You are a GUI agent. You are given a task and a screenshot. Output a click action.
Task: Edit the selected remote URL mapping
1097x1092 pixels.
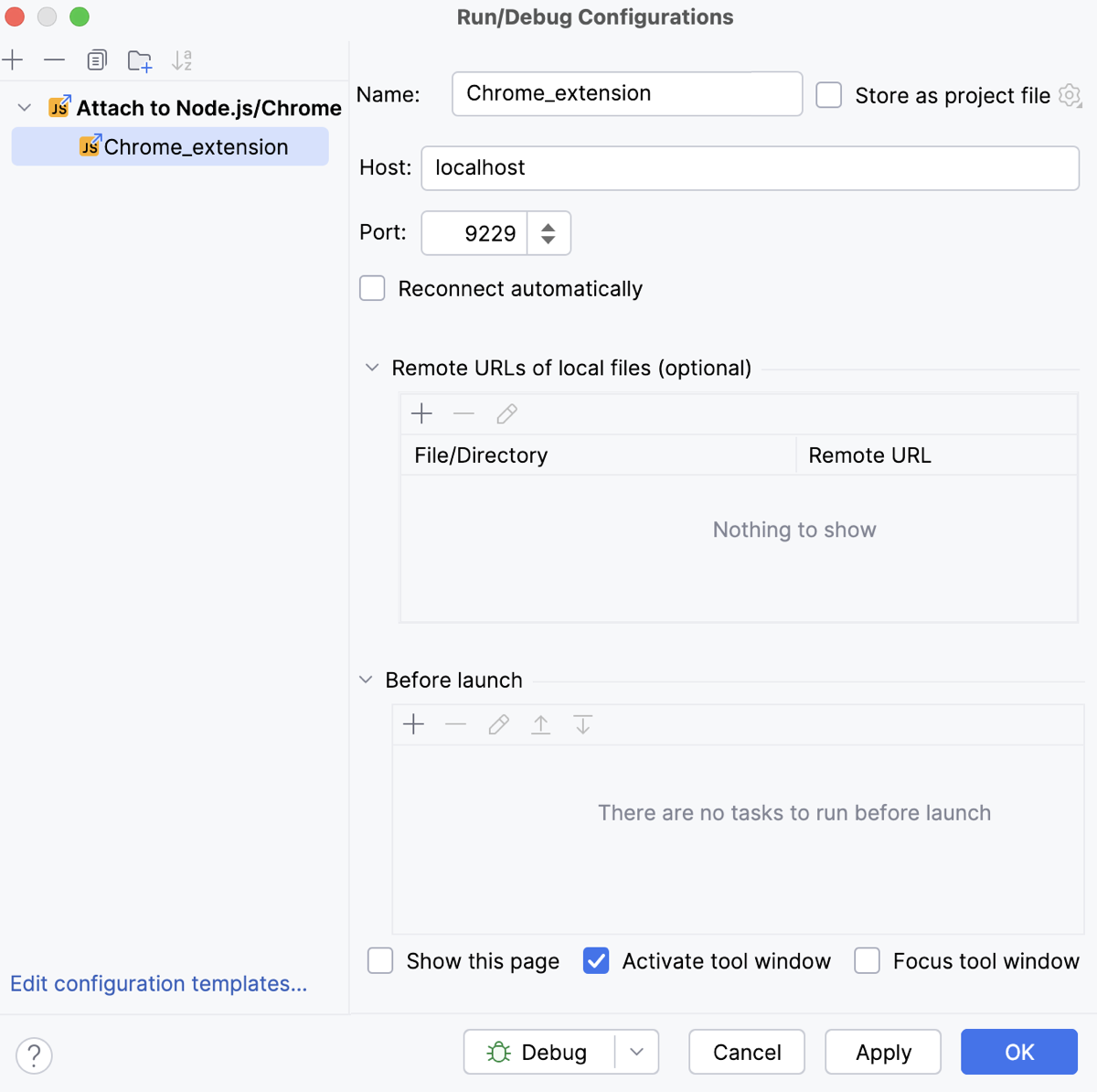click(x=506, y=413)
